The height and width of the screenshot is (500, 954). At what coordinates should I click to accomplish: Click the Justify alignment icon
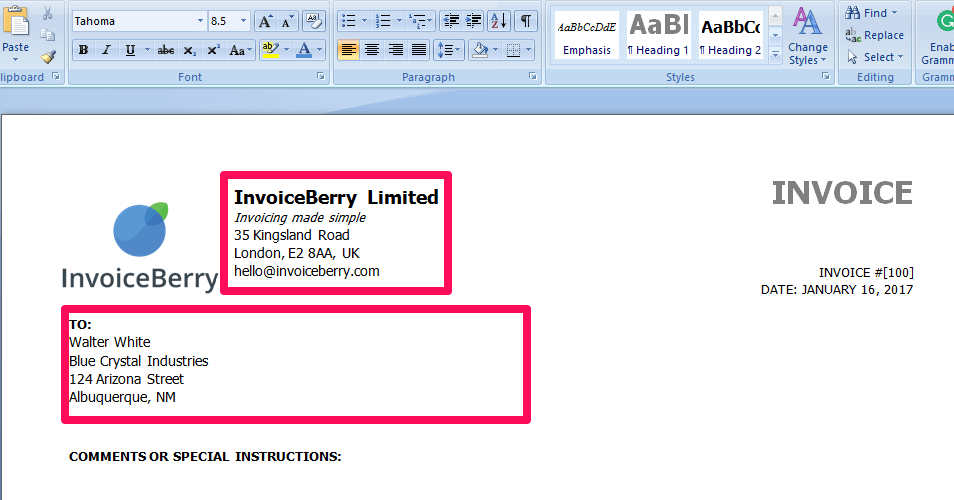(x=419, y=50)
